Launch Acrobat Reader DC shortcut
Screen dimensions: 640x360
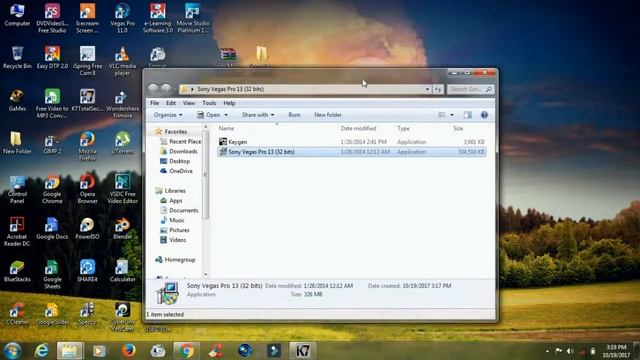17,232
